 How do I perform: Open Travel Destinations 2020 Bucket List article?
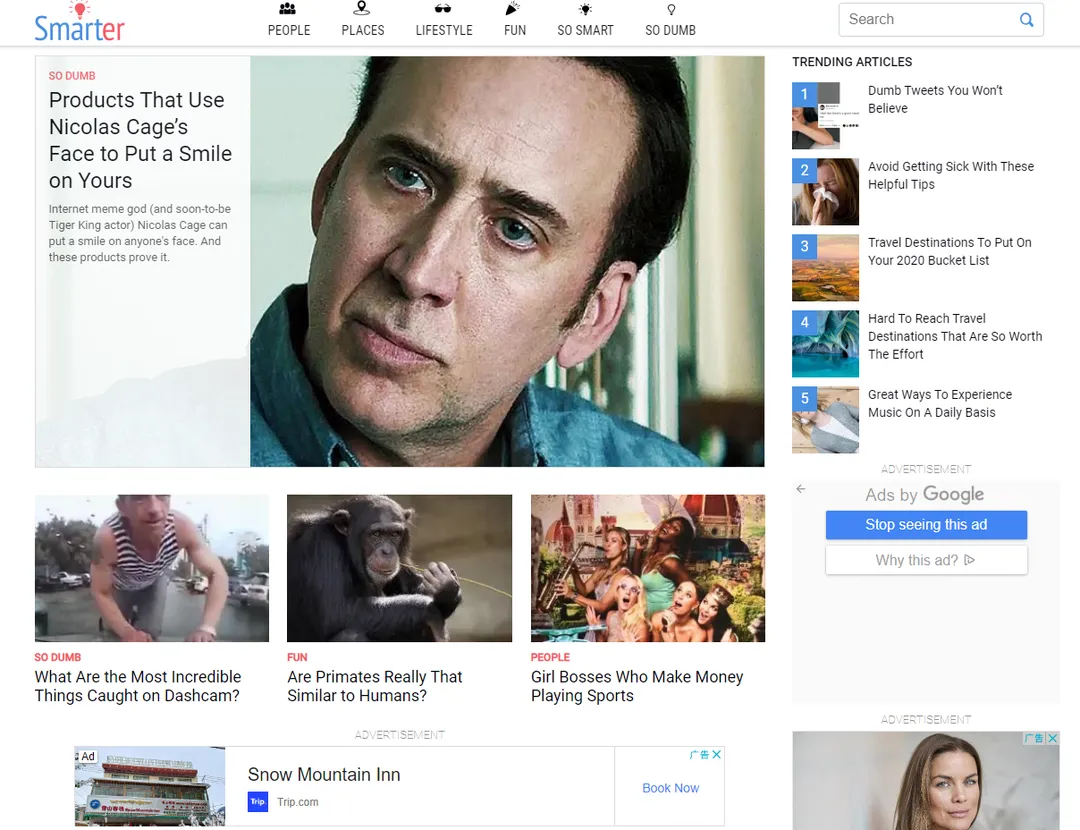click(950, 251)
